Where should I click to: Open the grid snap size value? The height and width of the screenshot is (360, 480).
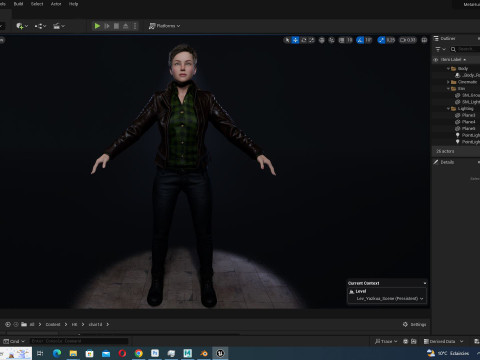pos(349,40)
